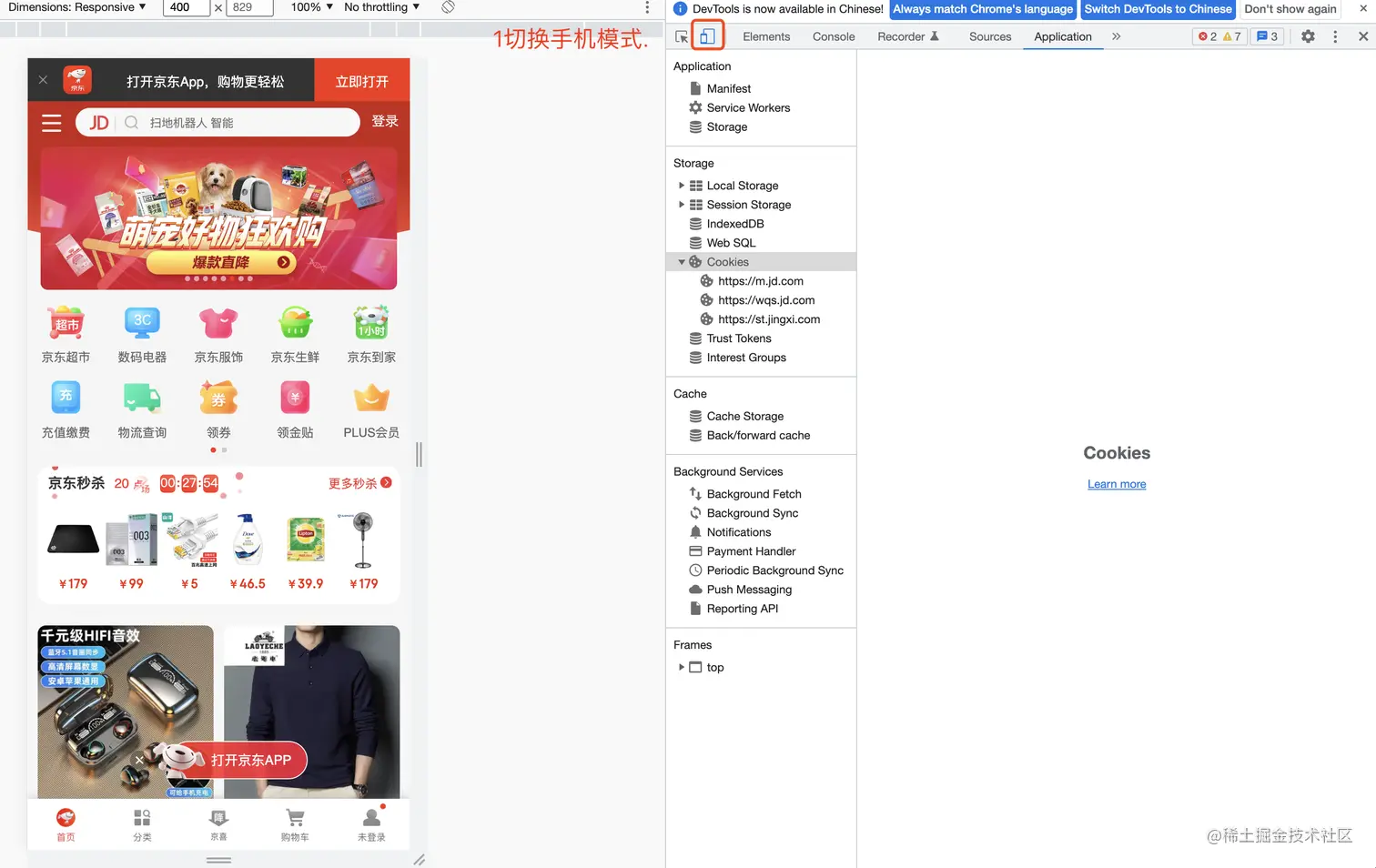Show more DevTools tabs chevron
This screenshot has width=1376, height=868.
coord(1116,36)
